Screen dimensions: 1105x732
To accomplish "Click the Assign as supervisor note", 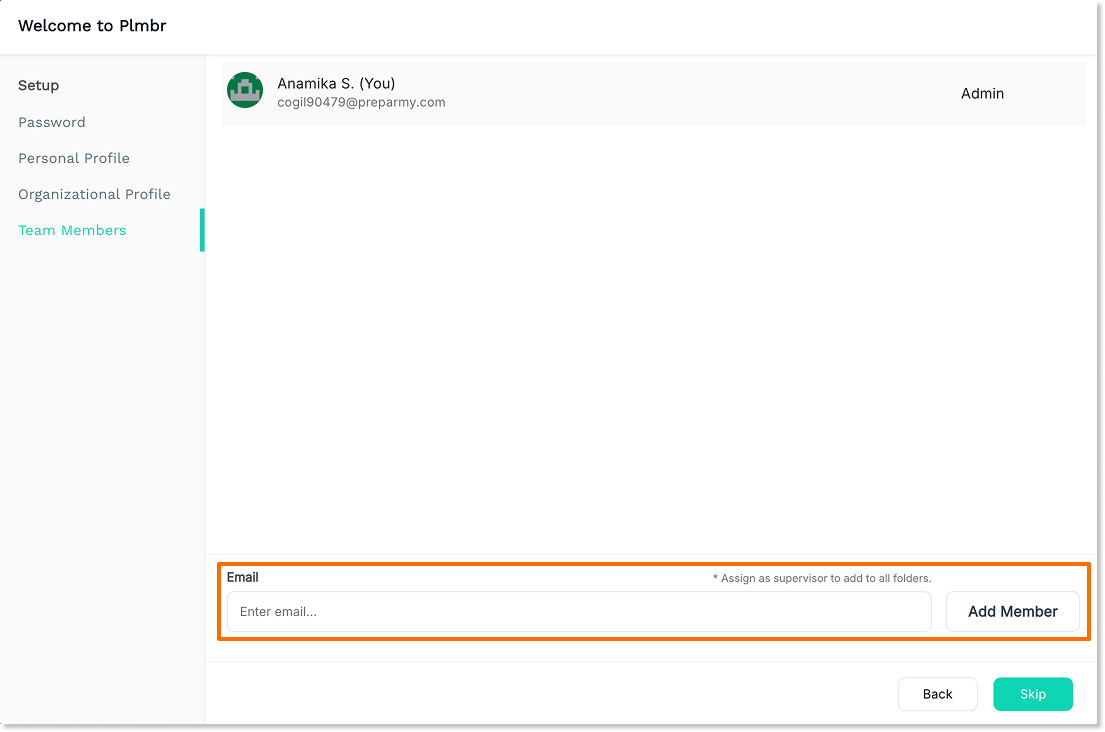I will coord(822,578).
